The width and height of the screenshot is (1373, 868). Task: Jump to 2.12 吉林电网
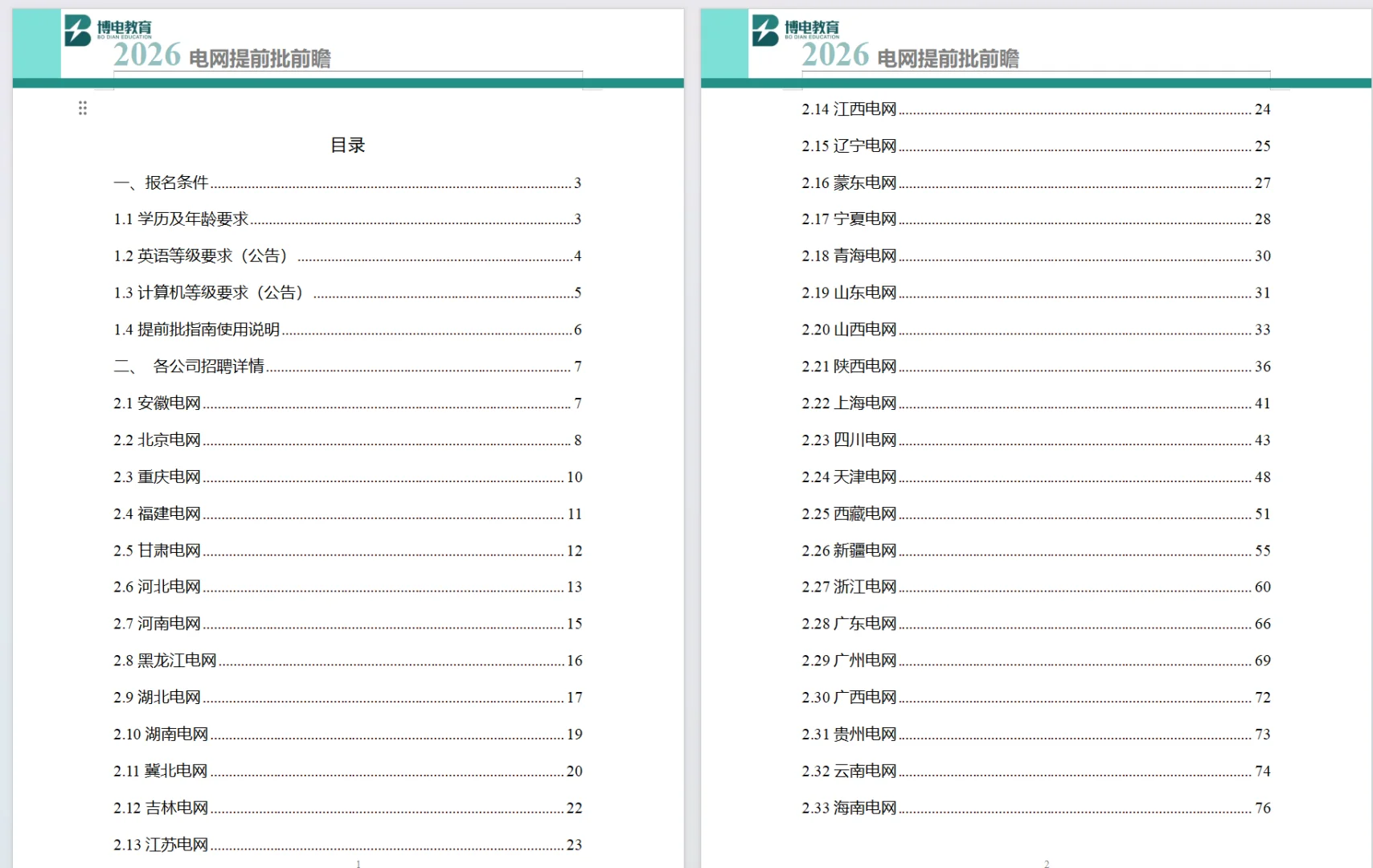[347, 808]
